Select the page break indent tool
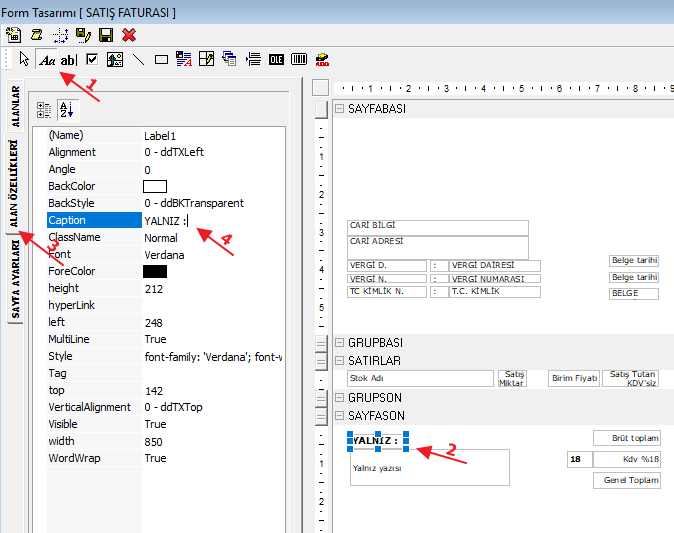674x533 pixels. pyautogui.click(x=253, y=59)
